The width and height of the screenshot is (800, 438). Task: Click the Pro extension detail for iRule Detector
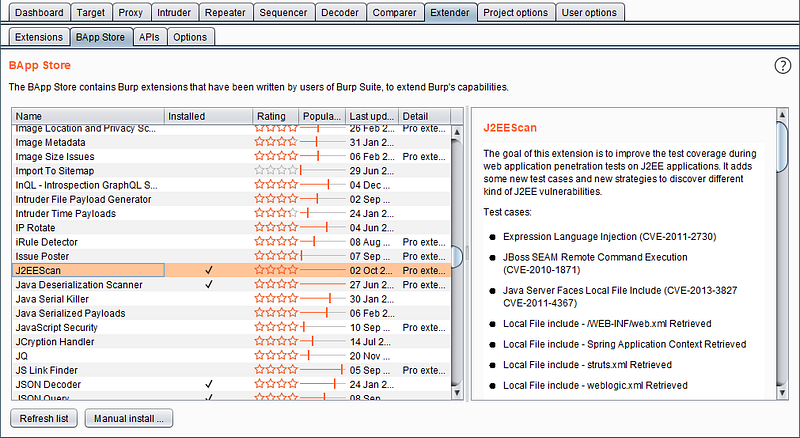pos(424,242)
